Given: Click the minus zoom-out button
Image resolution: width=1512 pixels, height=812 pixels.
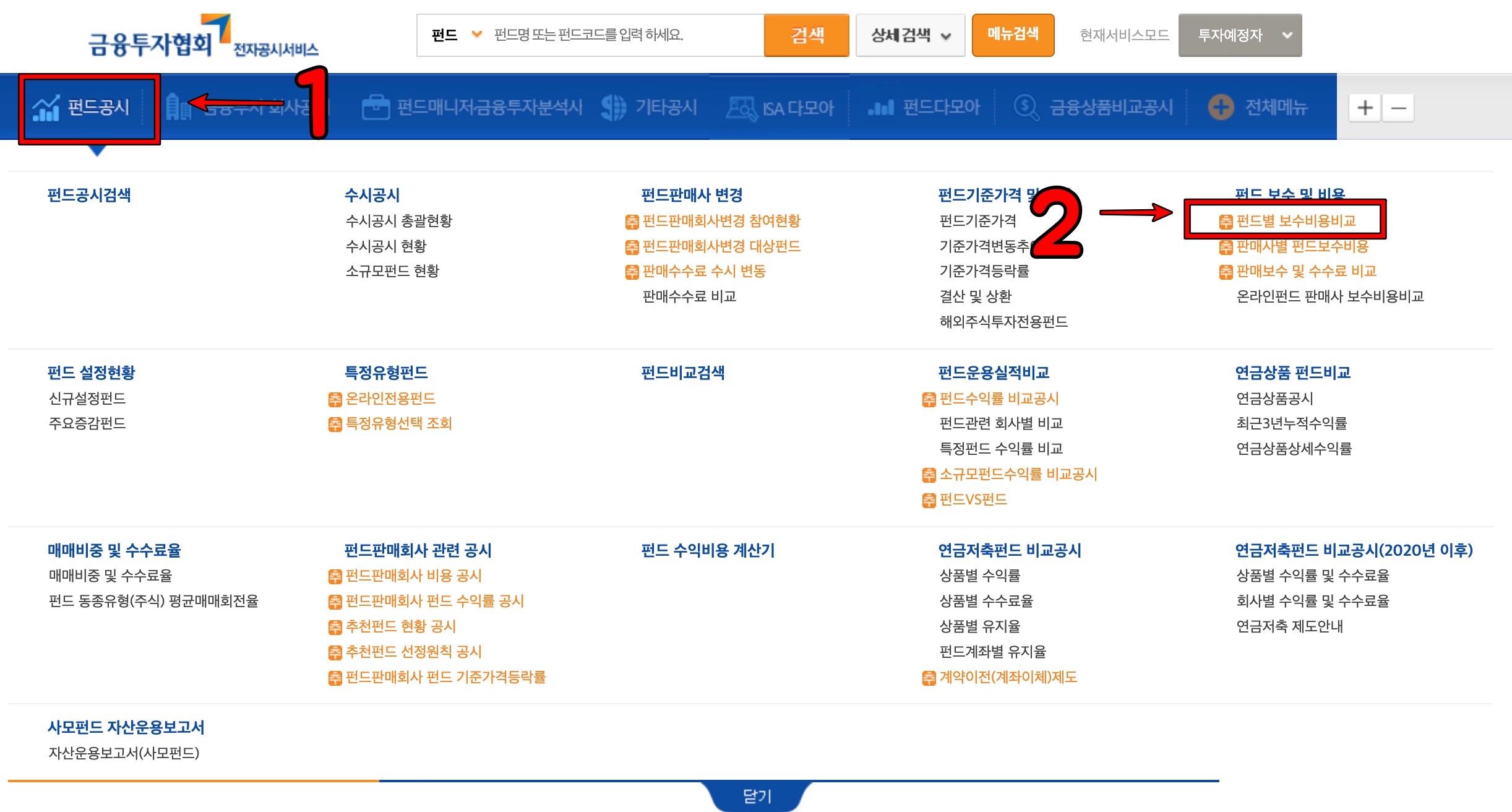Looking at the screenshot, I should point(1398,108).
